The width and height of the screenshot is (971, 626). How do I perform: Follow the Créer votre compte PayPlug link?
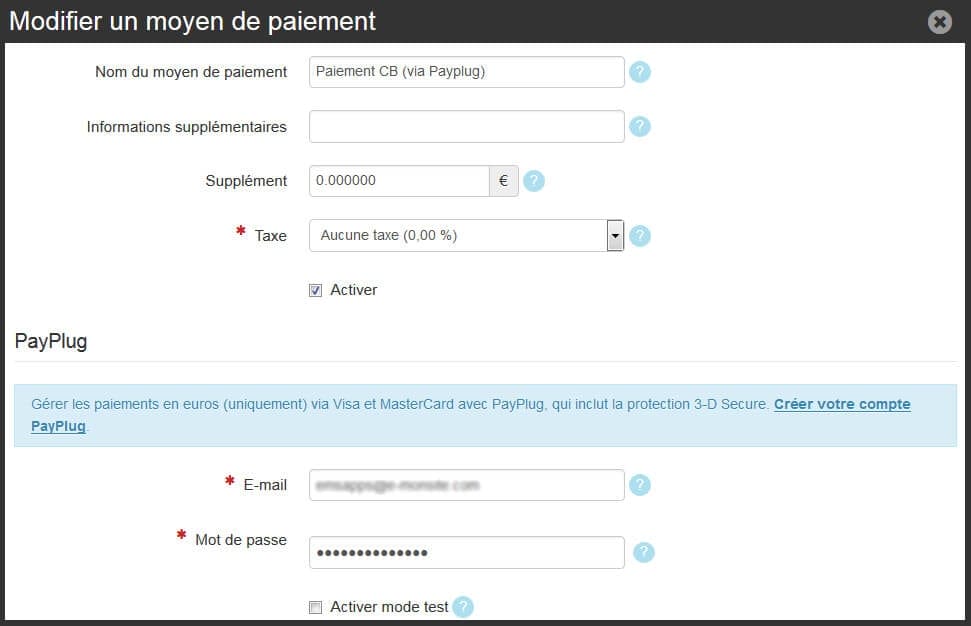[x=841, y=405]
